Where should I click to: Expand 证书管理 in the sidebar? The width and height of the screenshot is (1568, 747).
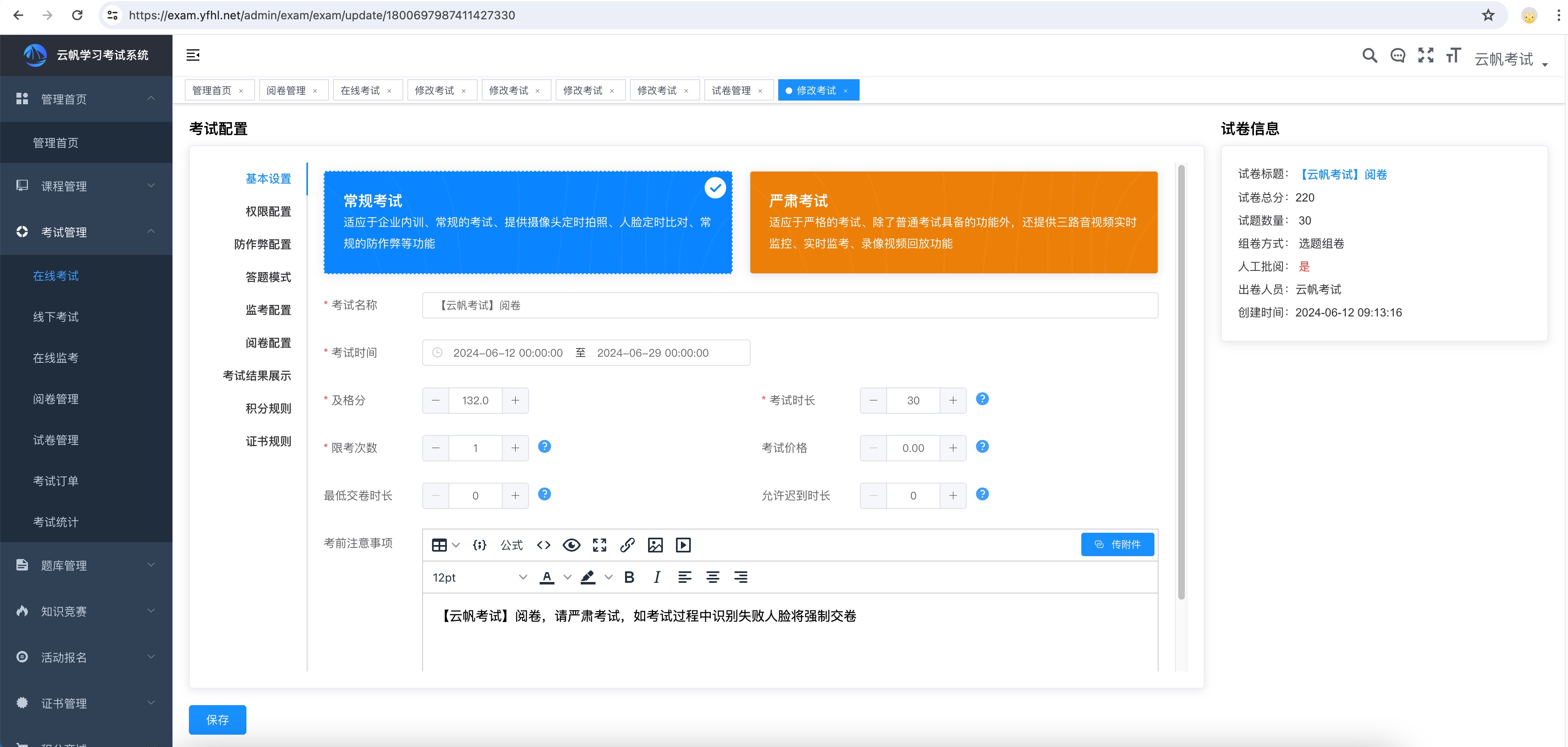coord(86,703)
